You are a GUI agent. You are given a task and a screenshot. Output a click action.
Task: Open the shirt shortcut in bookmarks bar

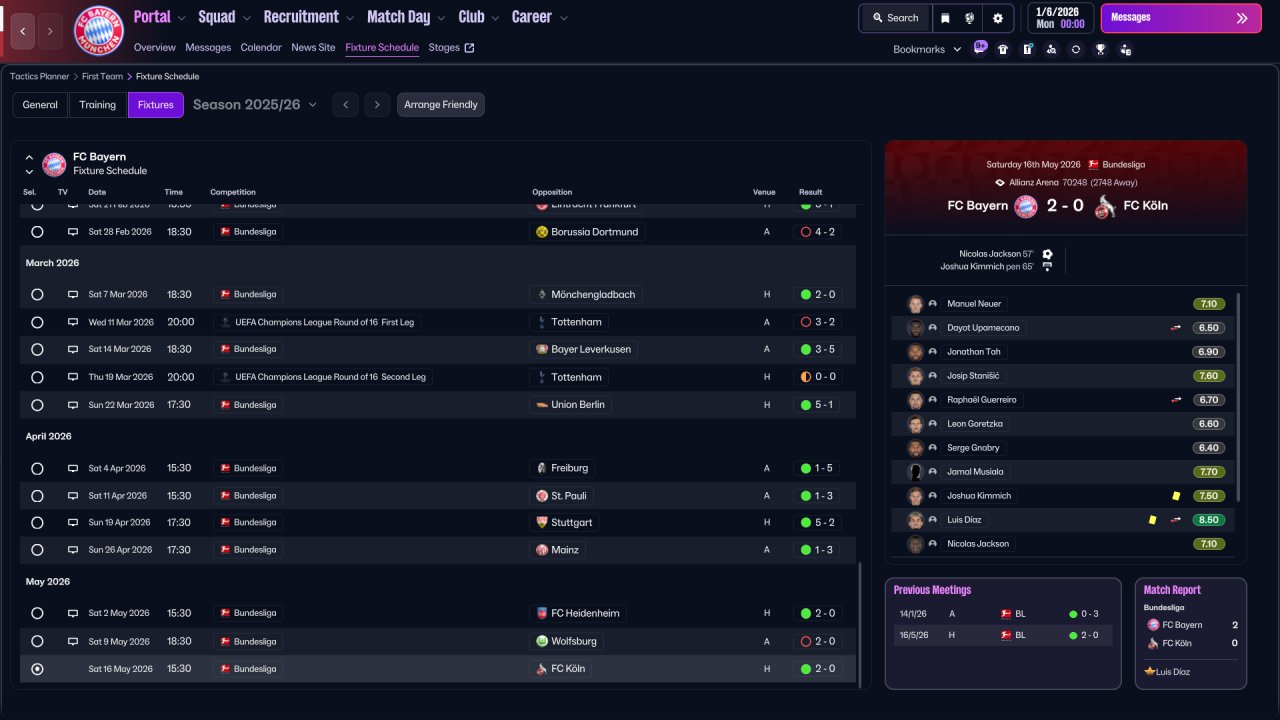click(x=1003, y=49)
